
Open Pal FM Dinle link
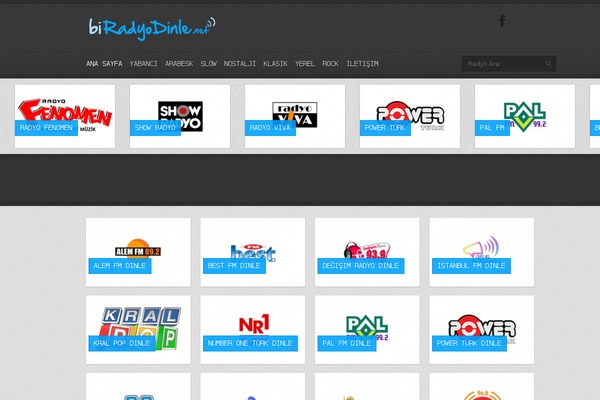pos(347,343)
